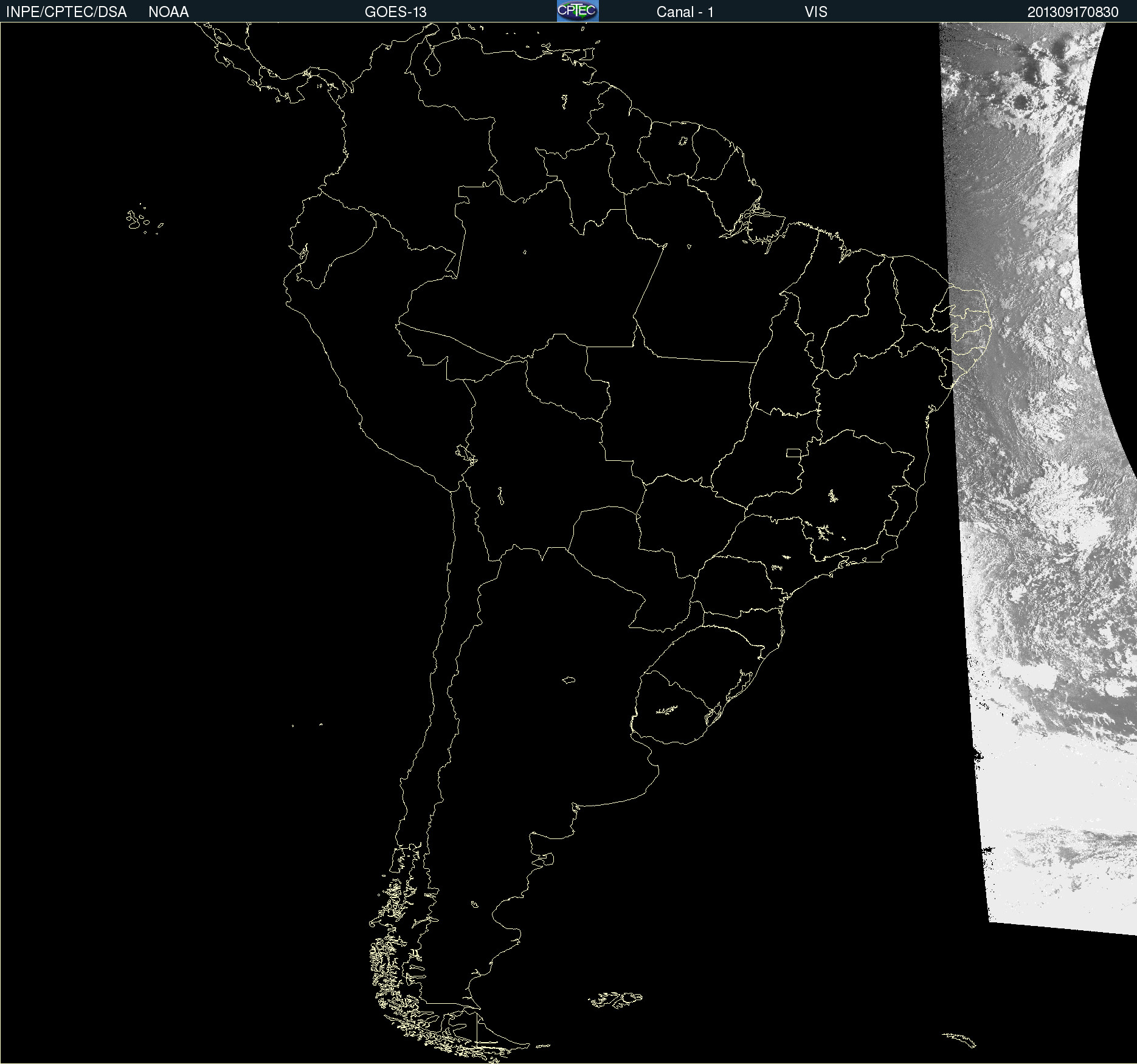Click the VIS channel label

pos(816,12)
